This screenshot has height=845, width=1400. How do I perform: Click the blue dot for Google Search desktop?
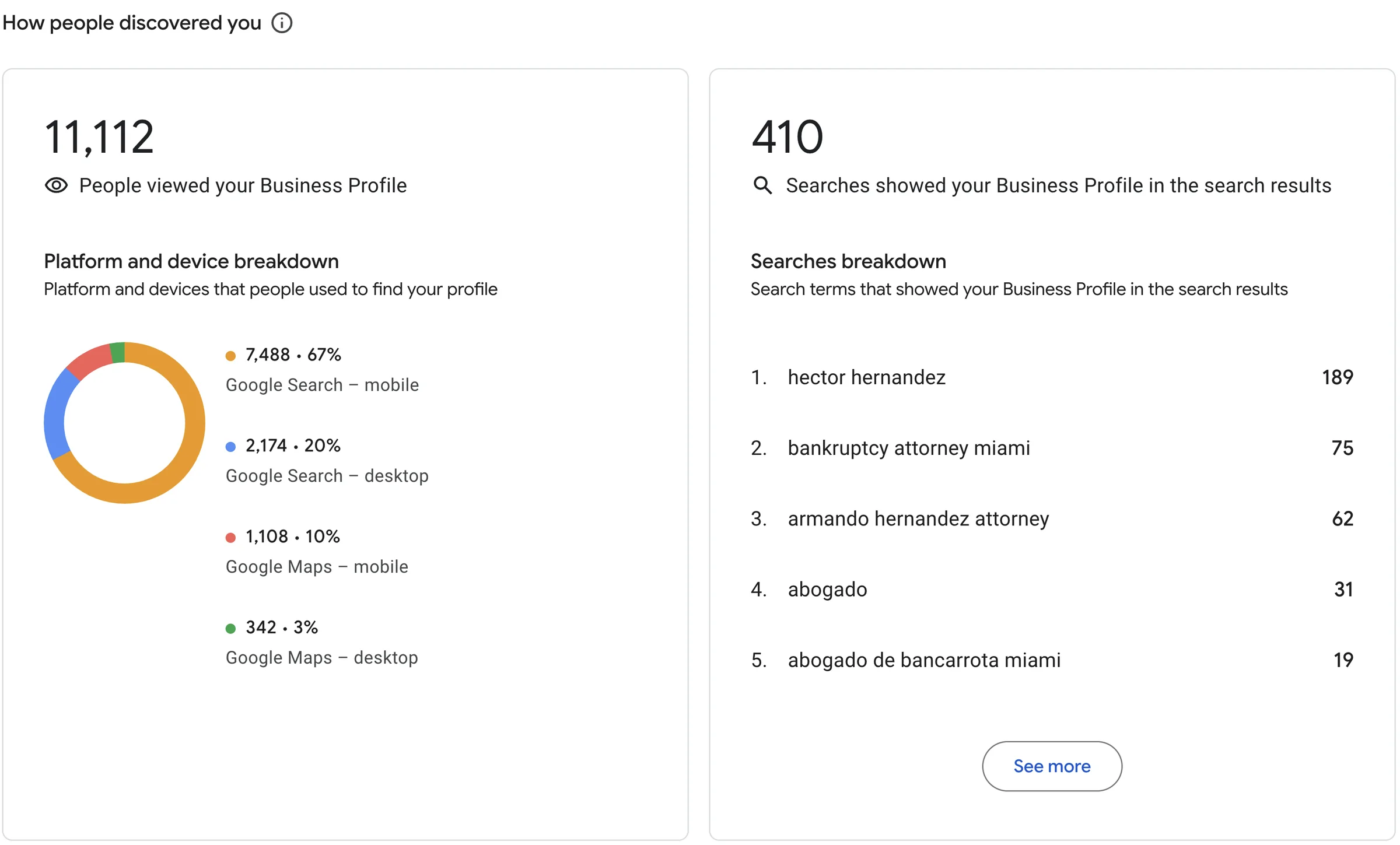tap(230, 447)
